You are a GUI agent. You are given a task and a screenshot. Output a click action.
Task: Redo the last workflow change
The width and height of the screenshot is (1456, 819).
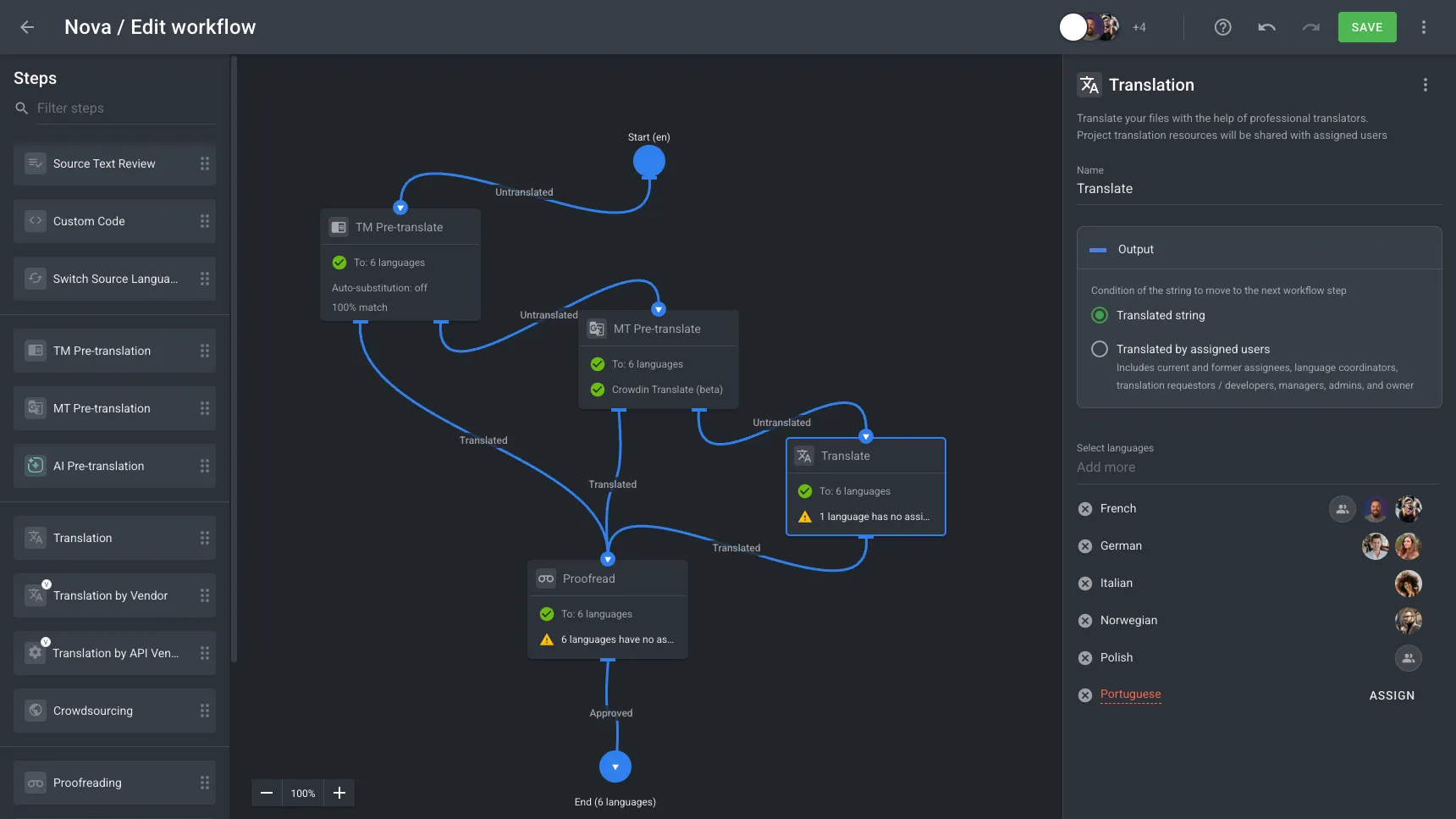pos(1310,27)
